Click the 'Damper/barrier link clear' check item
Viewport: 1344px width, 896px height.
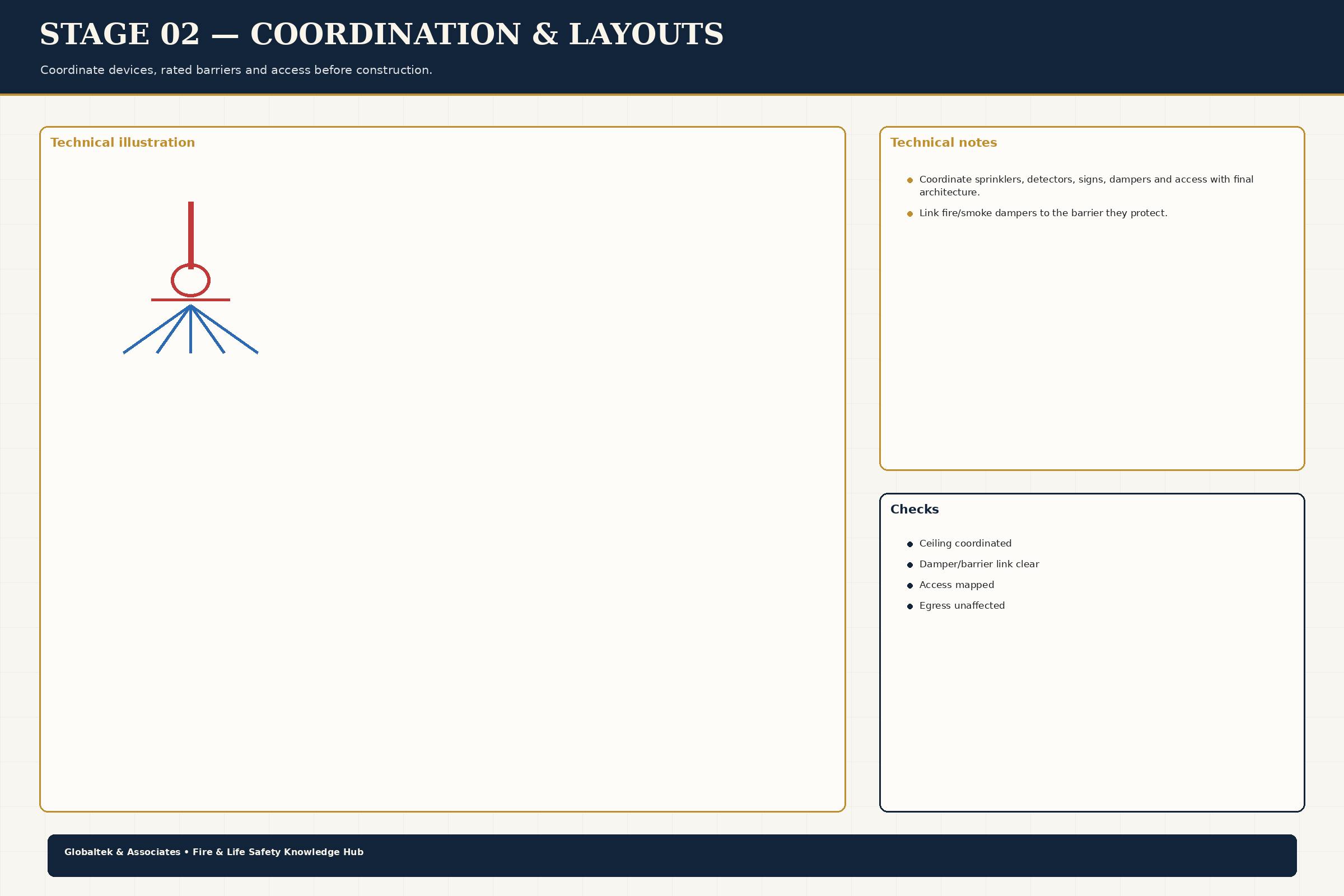click(x=979, y=564)
